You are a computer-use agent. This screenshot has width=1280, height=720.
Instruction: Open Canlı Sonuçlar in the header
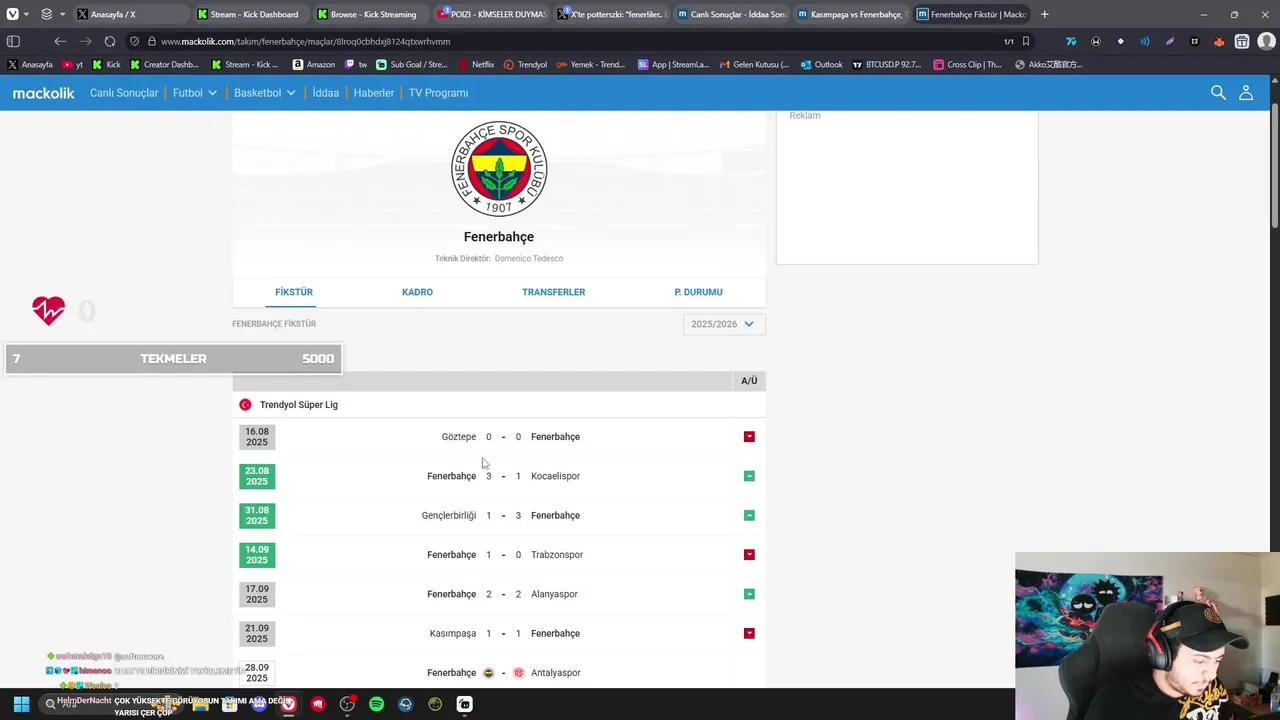(x=124, y=93)
